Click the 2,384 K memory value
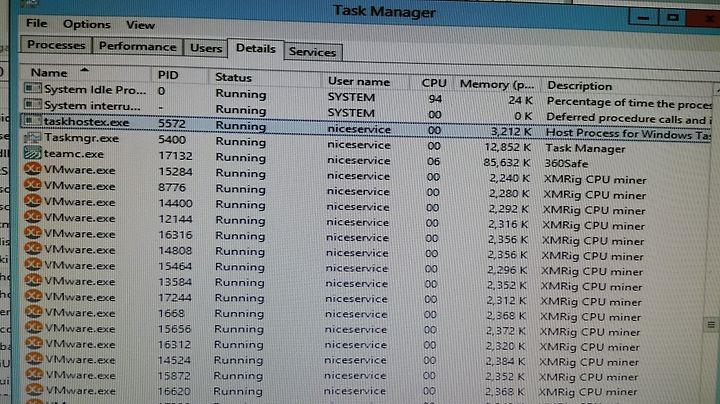720x404 pixels. tap(505, 362)
